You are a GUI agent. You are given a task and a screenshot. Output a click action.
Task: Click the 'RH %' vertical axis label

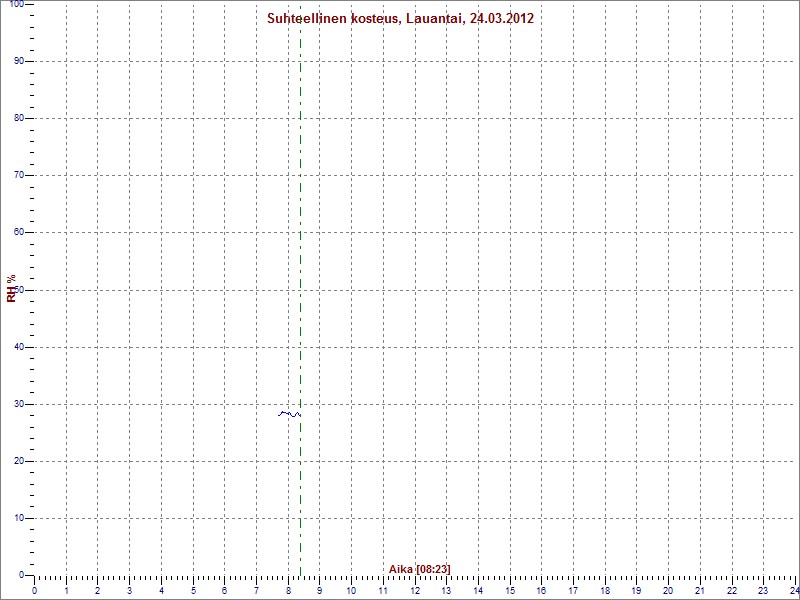pyautogui.click(x=11, y=288)
